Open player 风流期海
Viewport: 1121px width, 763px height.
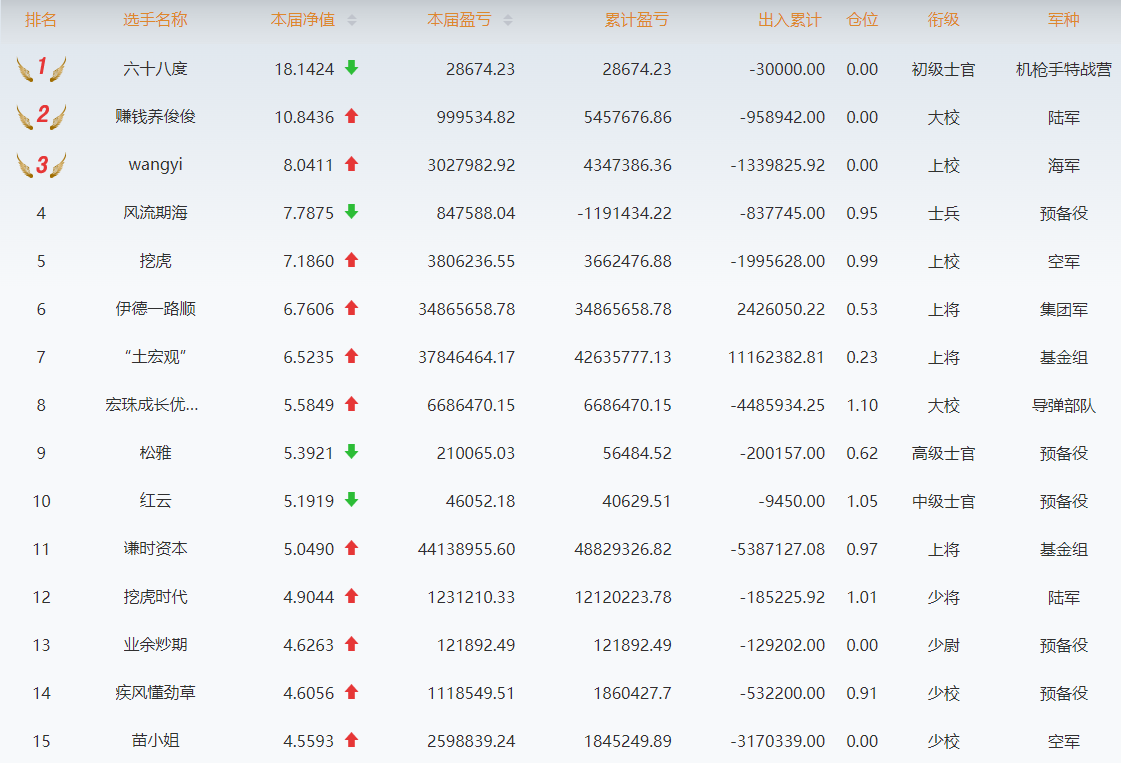[155, 213]
